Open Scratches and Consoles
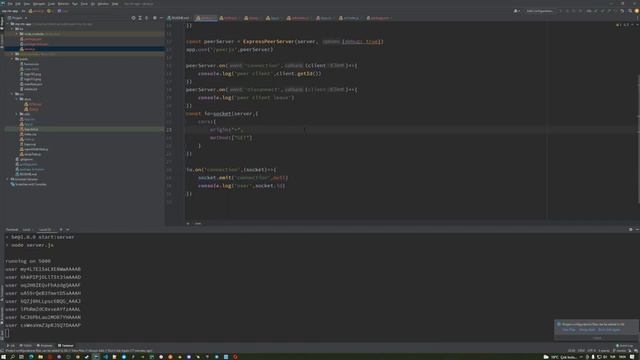The image size is (640, 360). 28,184
